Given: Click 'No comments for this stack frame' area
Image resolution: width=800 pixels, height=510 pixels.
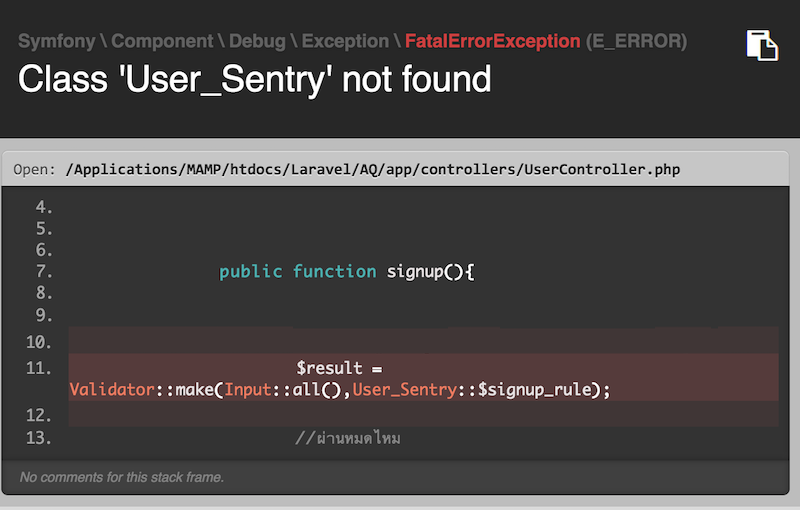Looking at the screenshot, I should (121, 477).
